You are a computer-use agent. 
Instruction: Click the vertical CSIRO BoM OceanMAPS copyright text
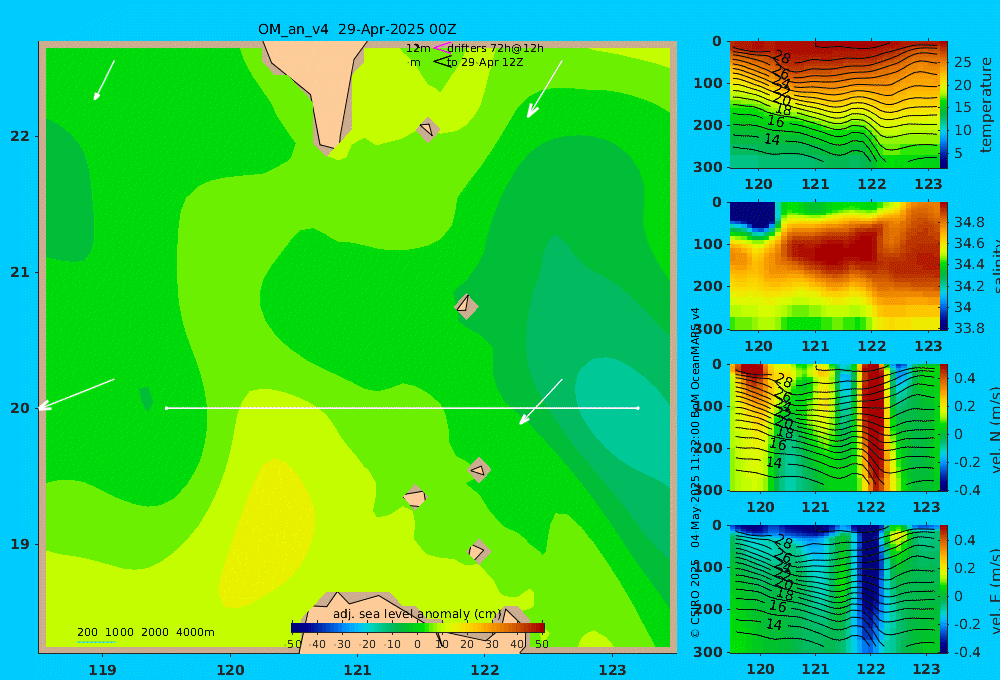click(695, 472)
